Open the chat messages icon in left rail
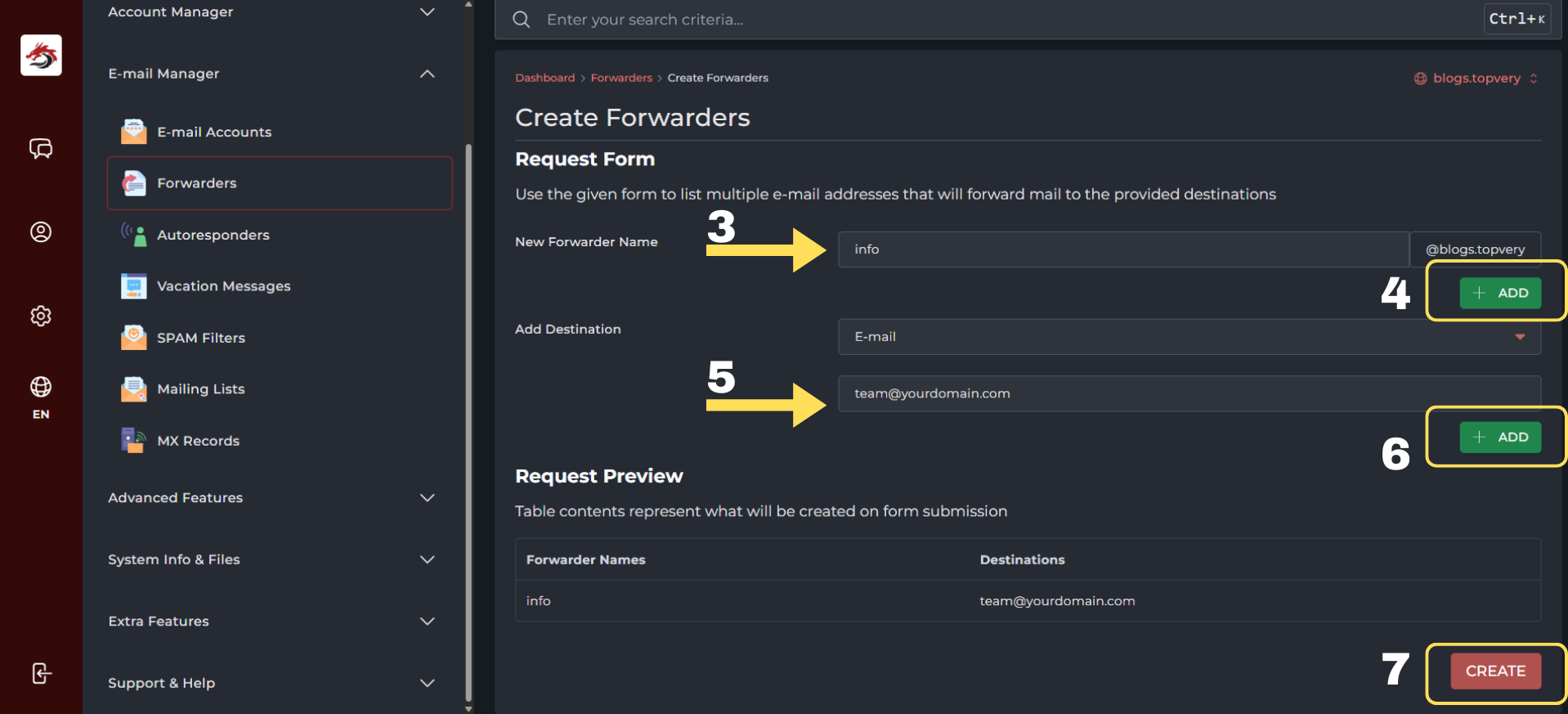 41,148
